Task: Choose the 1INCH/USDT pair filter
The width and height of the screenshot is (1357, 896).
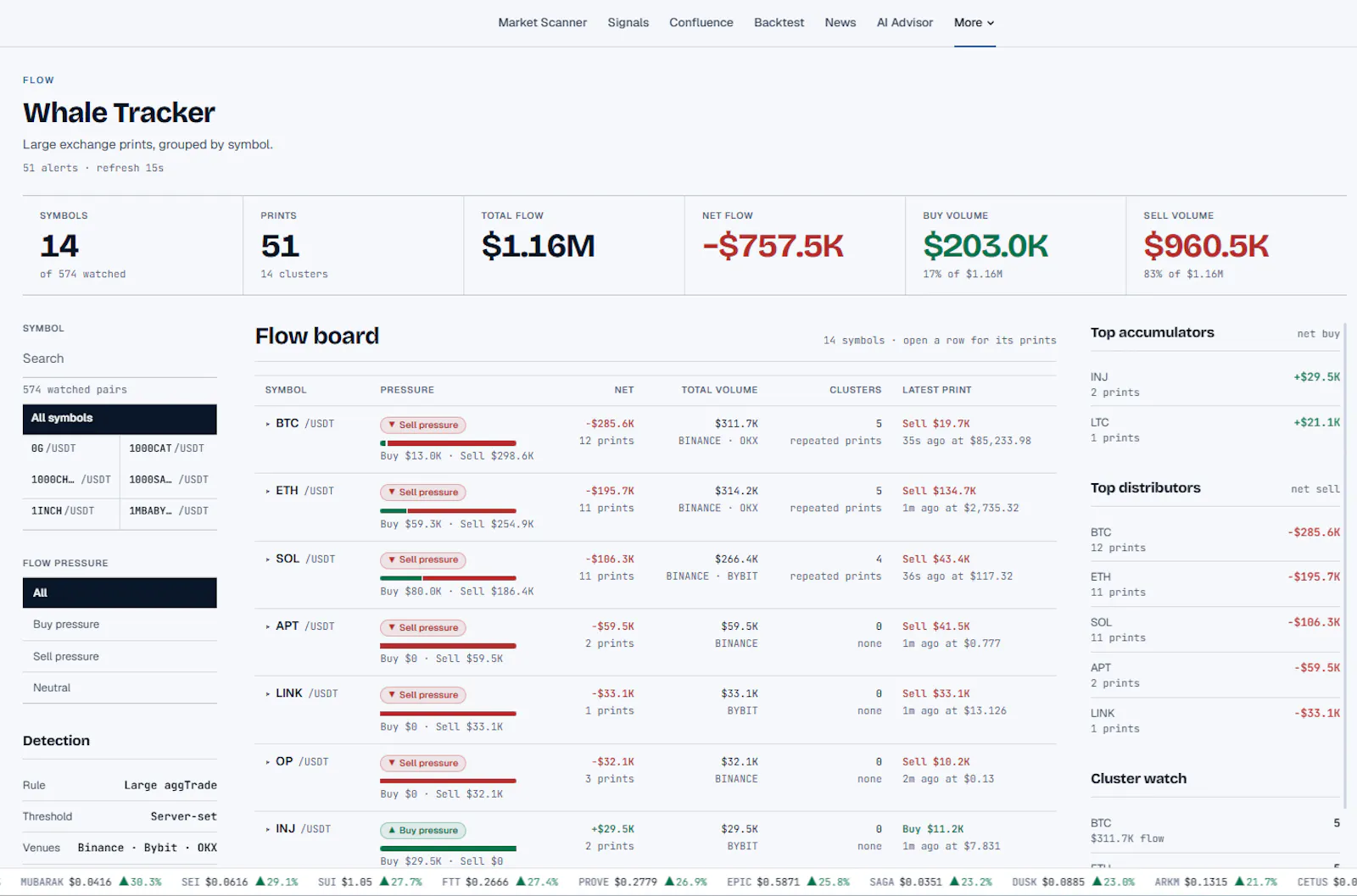Action: (71, 511)
